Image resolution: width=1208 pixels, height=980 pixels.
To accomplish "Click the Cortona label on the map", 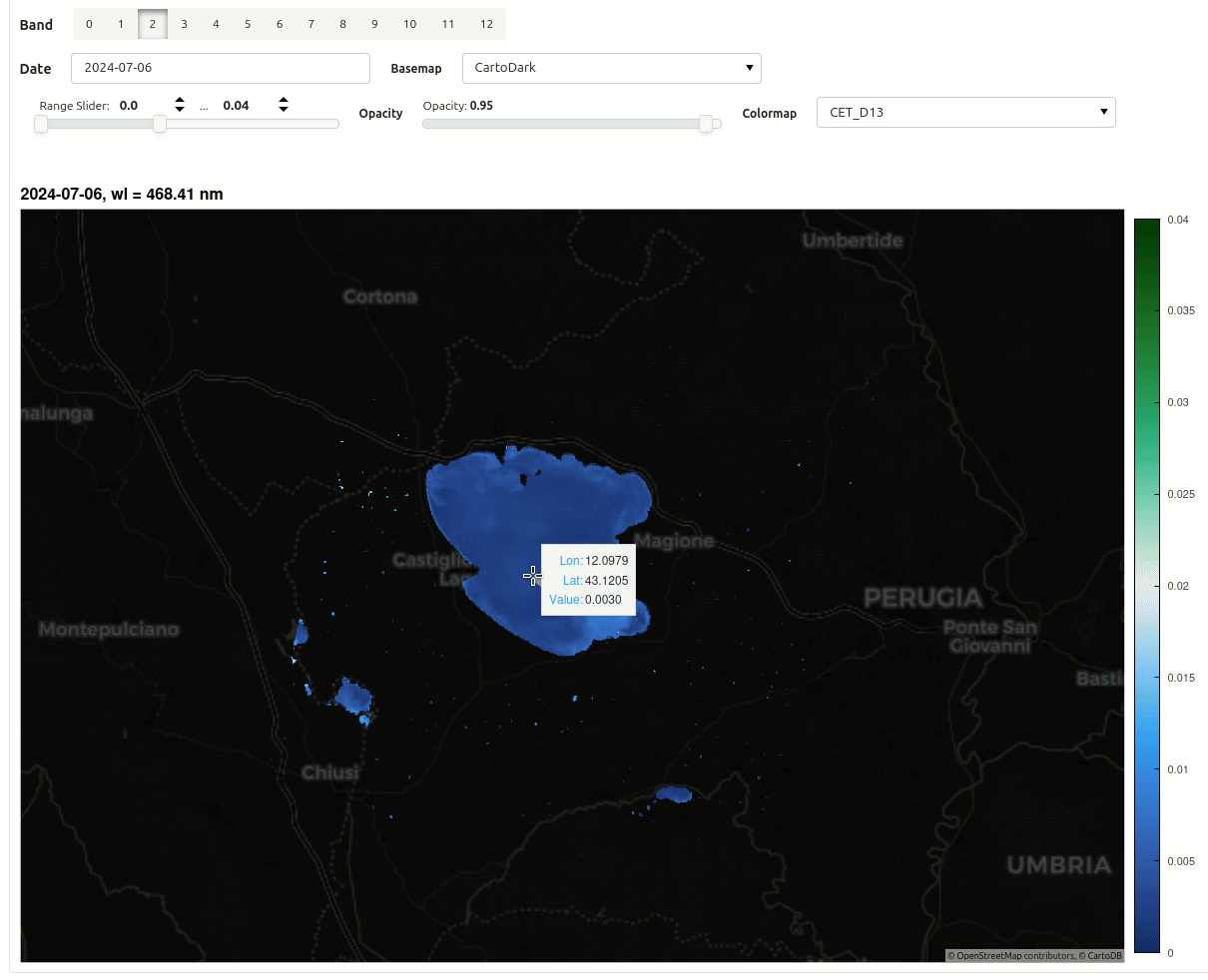I will pyautogui.click(x=380, y=296).
